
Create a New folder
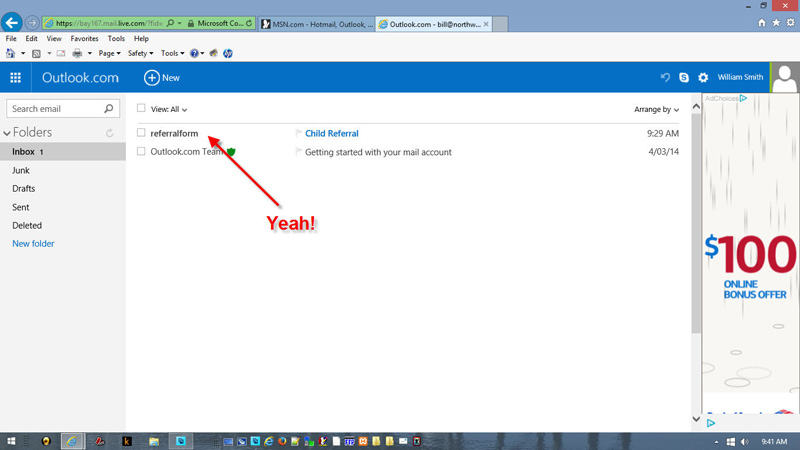tap(33, 243)
